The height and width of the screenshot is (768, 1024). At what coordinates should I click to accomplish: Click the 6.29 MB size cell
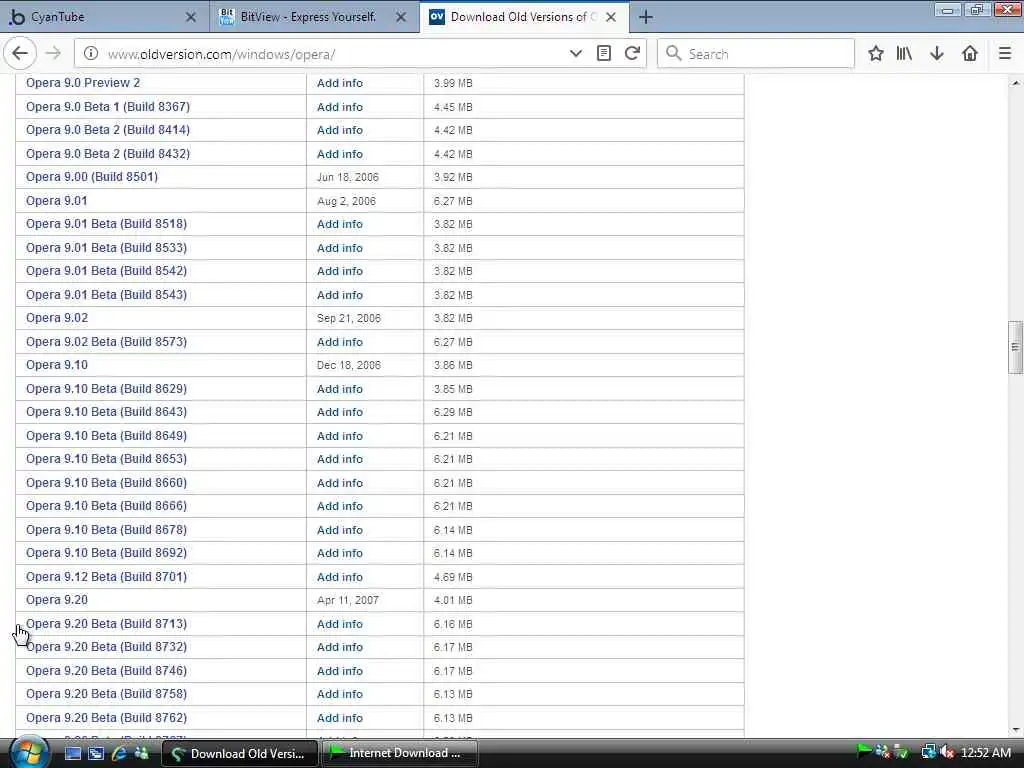point(453,412)
